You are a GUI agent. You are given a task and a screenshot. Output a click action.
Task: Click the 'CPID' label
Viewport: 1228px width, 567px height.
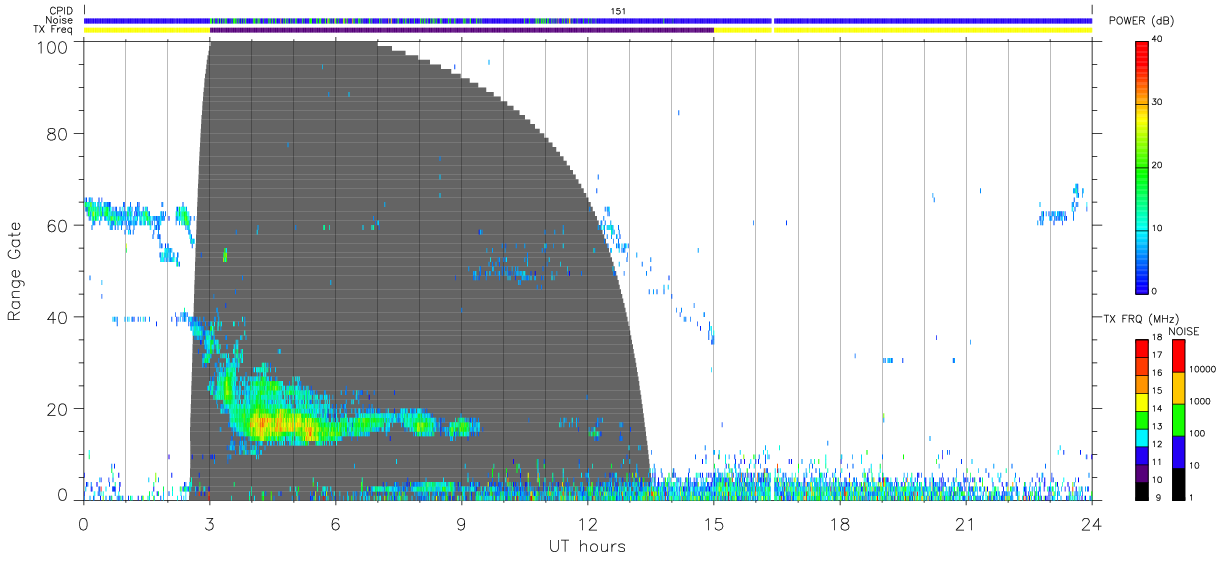click(62, 11)
